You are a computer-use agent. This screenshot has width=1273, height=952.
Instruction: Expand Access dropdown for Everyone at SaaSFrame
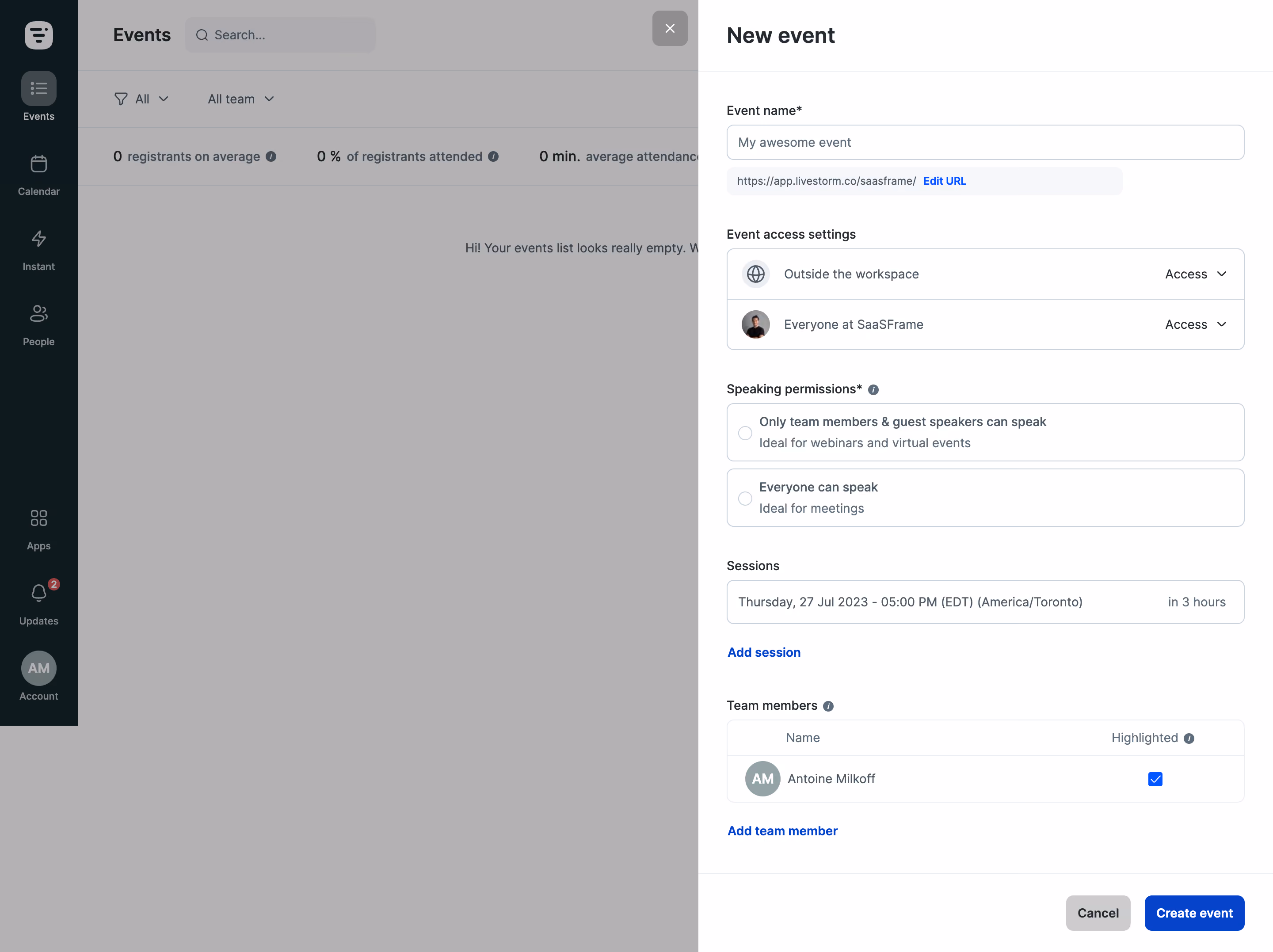coord(1196,324)
